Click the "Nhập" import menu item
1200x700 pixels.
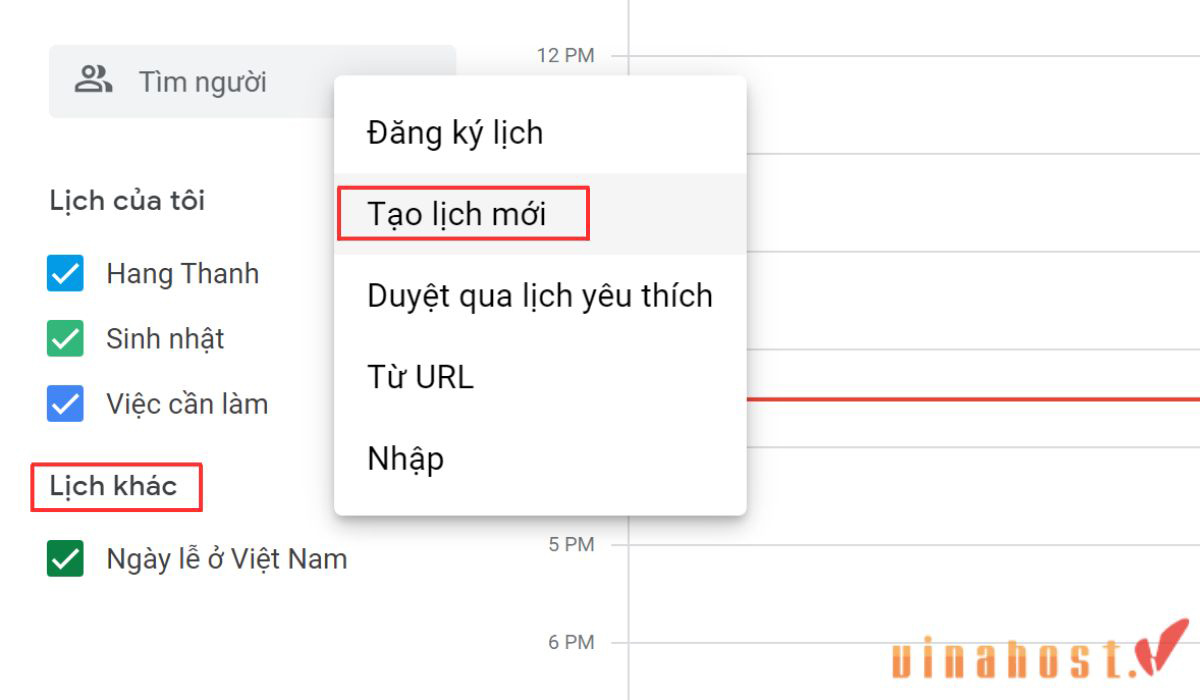pos(540,459)
